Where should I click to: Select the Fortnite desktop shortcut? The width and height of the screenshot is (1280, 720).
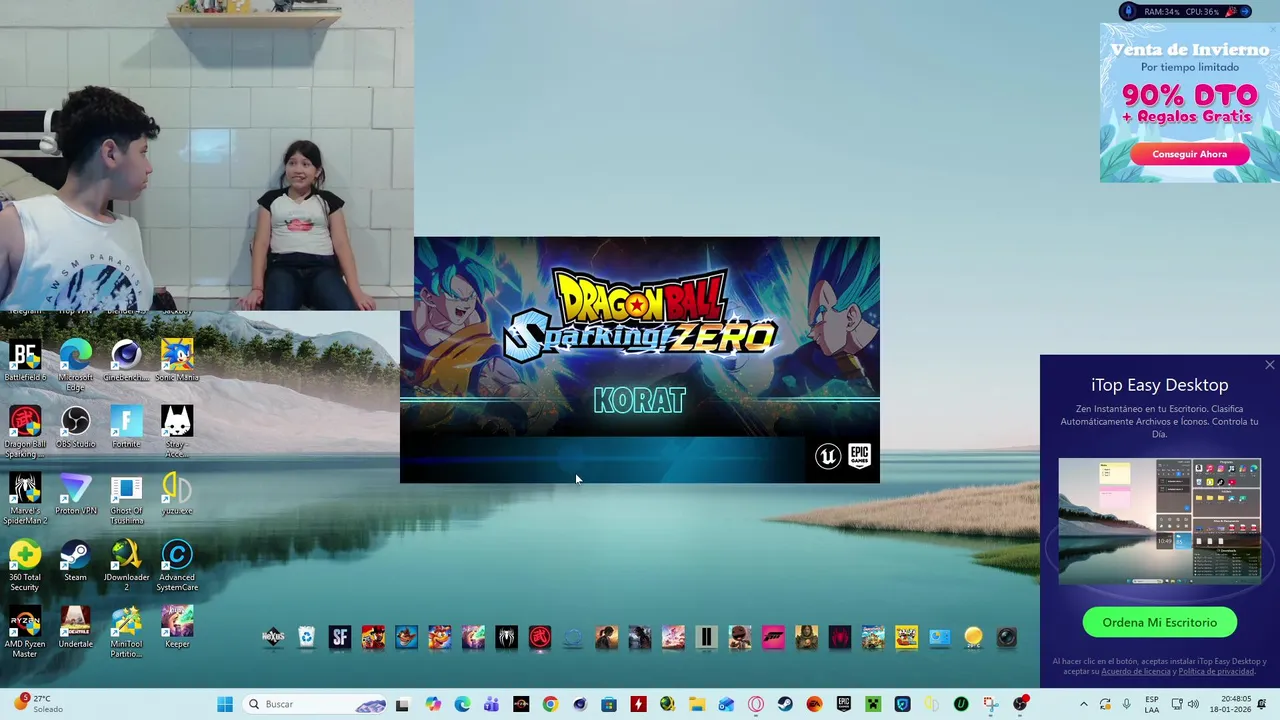click(x=126, y=428)
